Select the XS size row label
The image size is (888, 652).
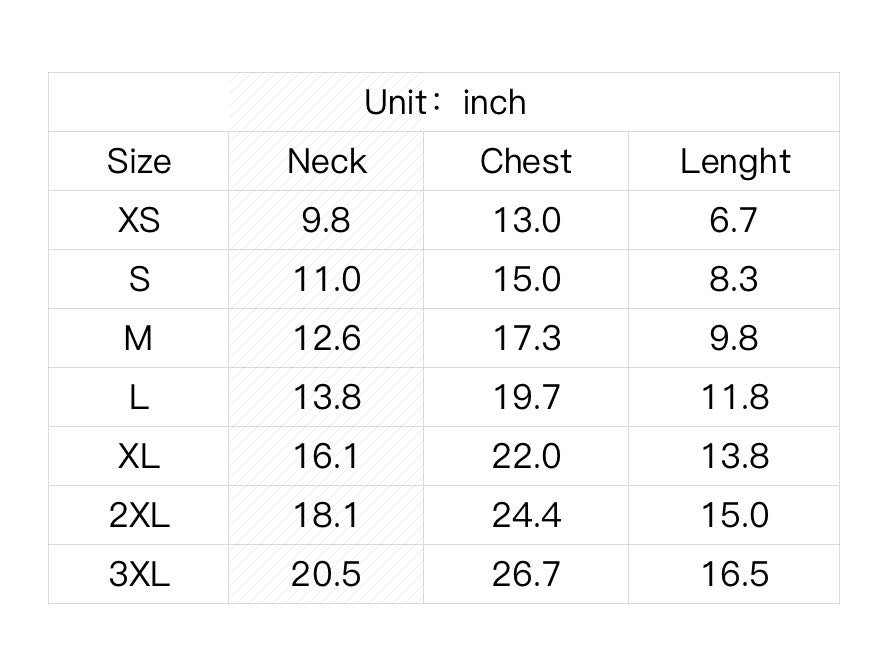click(x=138, y=220)
